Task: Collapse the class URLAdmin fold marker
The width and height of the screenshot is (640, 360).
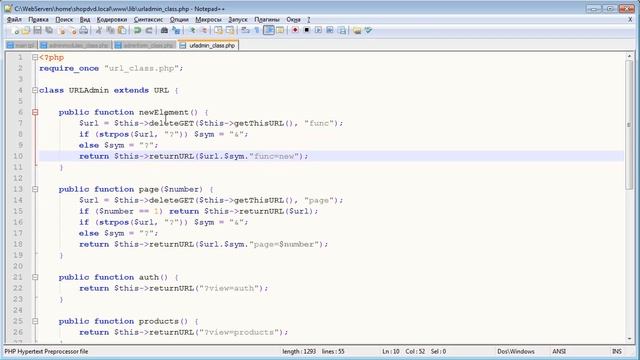Action: (x=35, y=90)
